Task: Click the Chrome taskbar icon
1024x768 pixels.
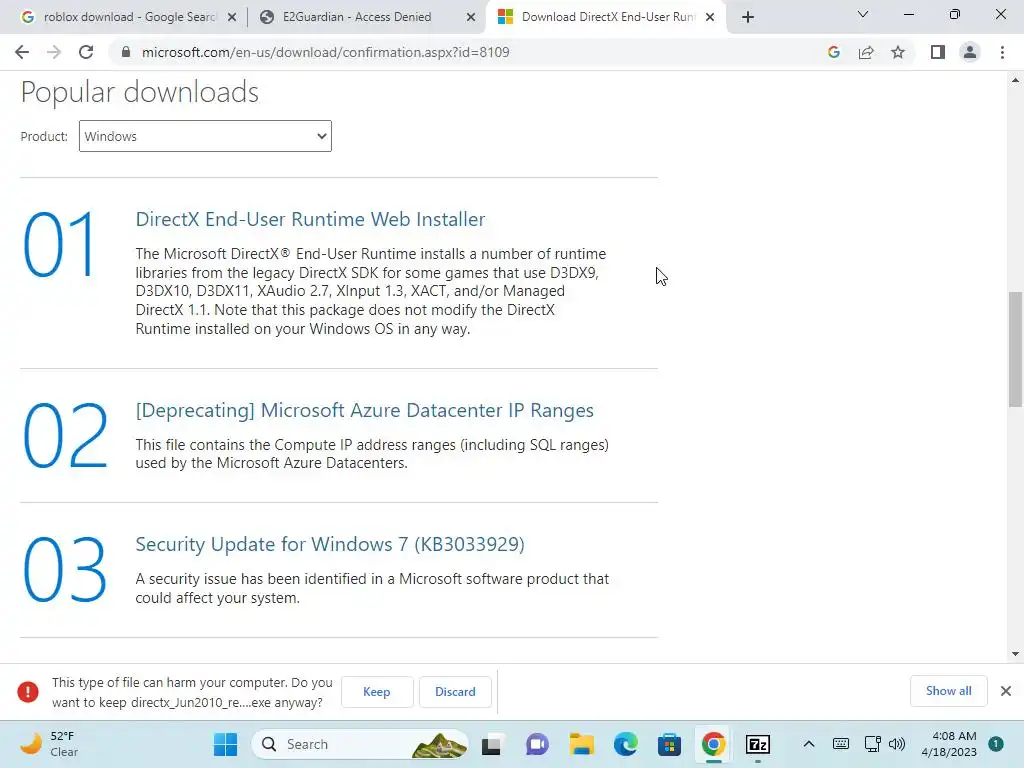Action: coord(714,744)
